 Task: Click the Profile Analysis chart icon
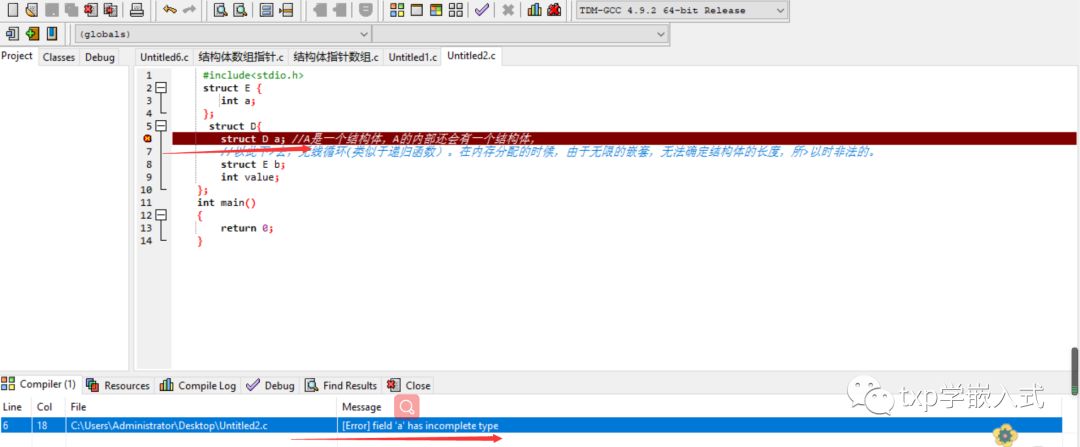[x=534, y=10]
